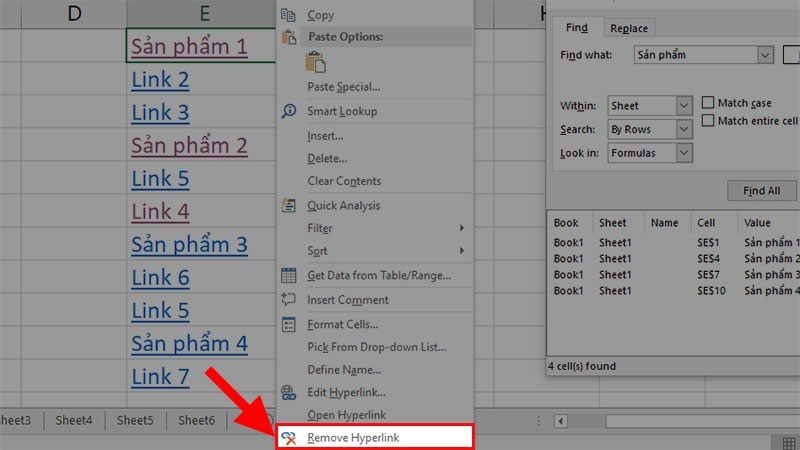Select result row with cell $E$1
The width and height of the screenshot is (800, 450).
click(673, 242)
